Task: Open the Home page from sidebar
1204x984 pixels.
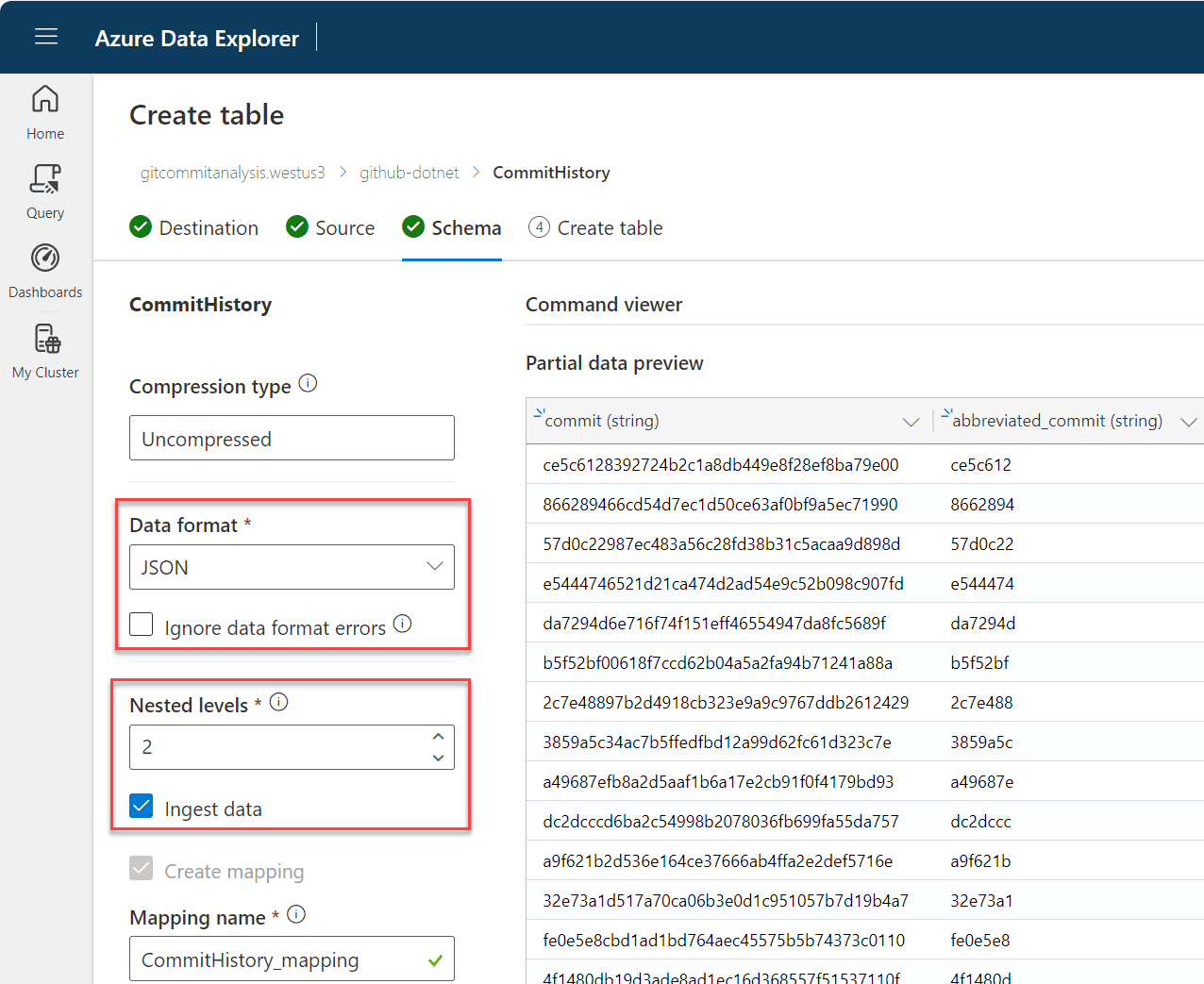Action: pos(44,110)
